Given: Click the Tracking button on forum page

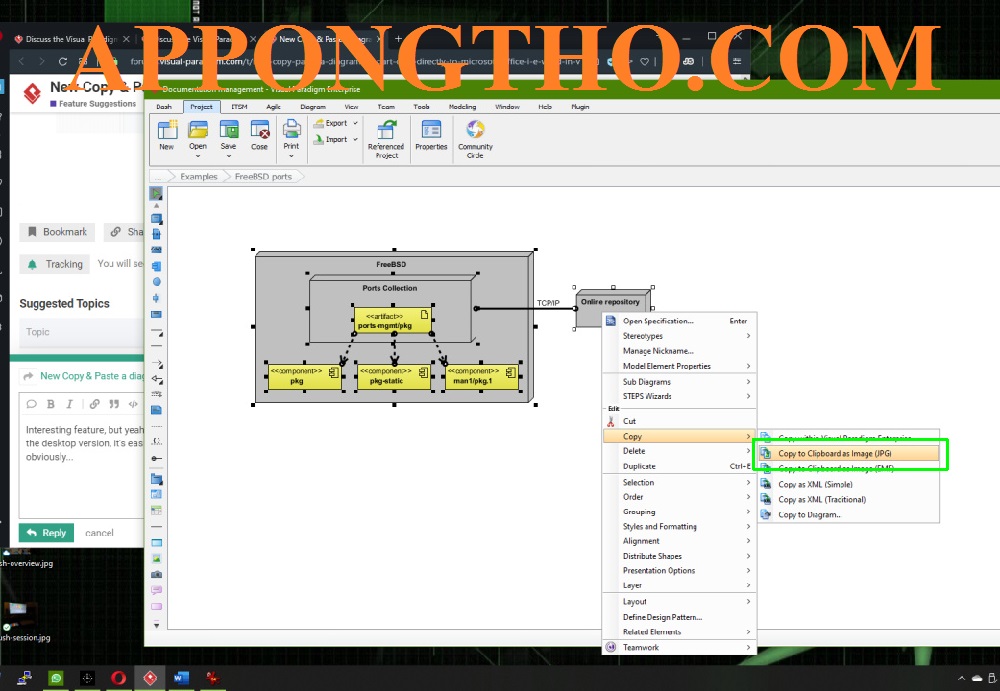Looking at the screenshot, I should tap(55, 264).
